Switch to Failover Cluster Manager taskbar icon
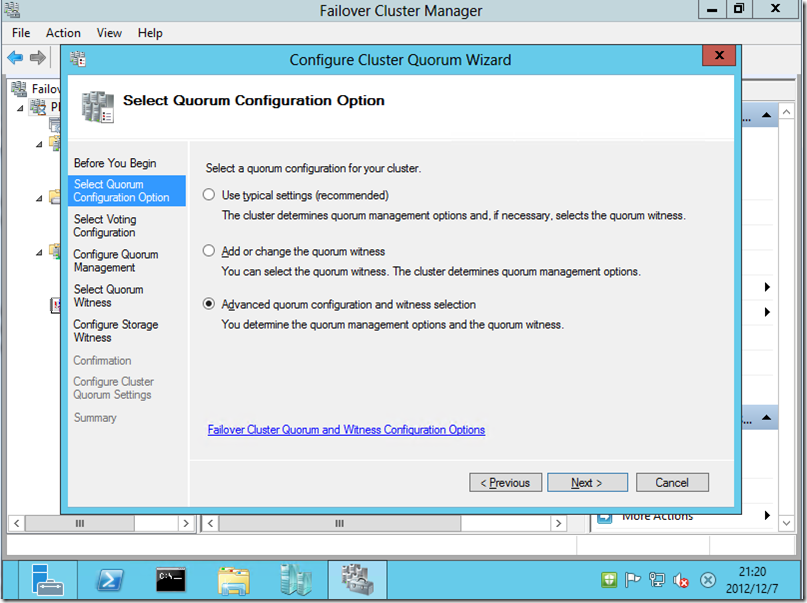The height and width of the screenshot is (603, 807). [x=357, y=580]
